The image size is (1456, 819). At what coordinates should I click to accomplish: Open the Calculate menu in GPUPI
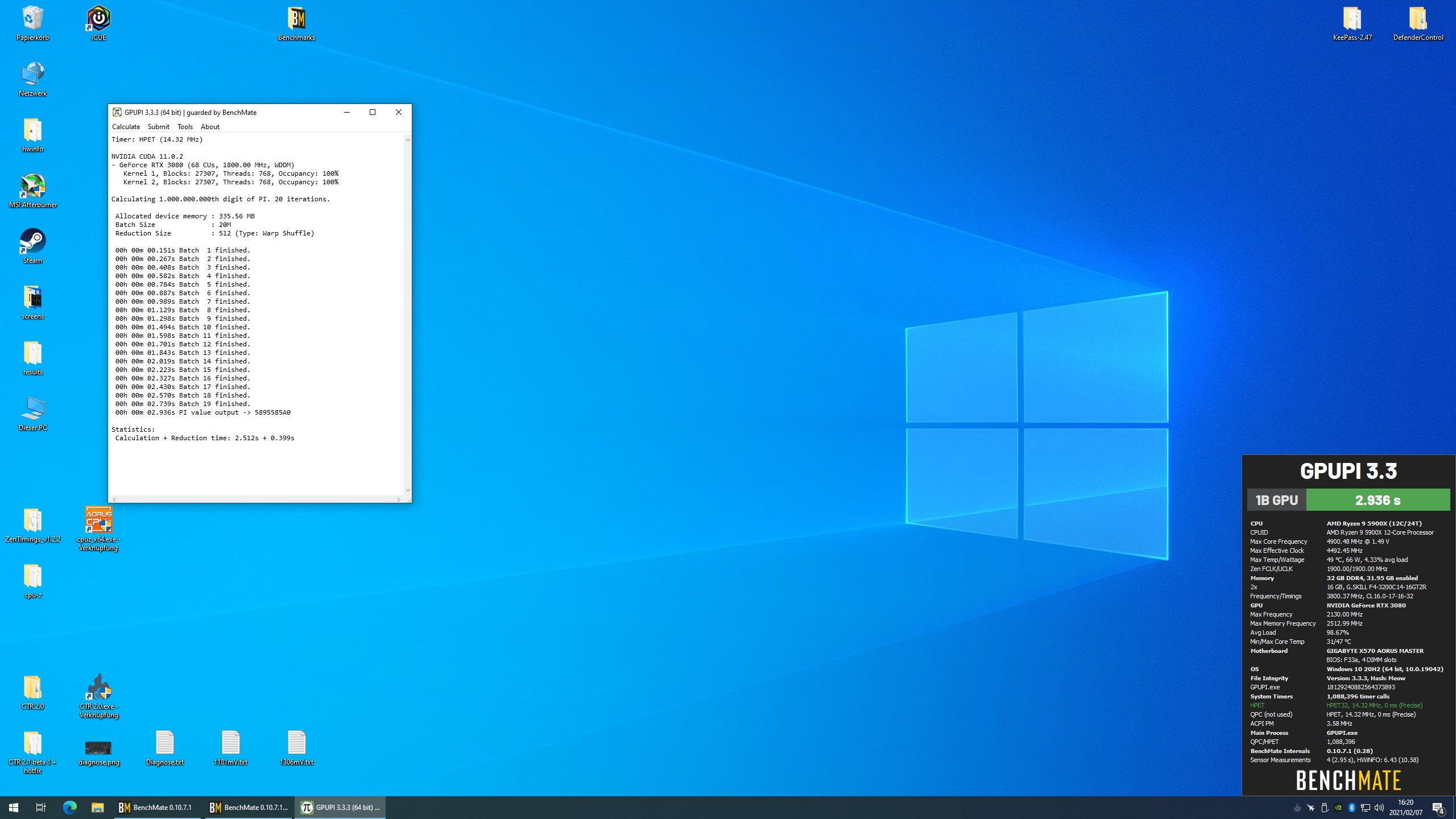tap(126, 127)
